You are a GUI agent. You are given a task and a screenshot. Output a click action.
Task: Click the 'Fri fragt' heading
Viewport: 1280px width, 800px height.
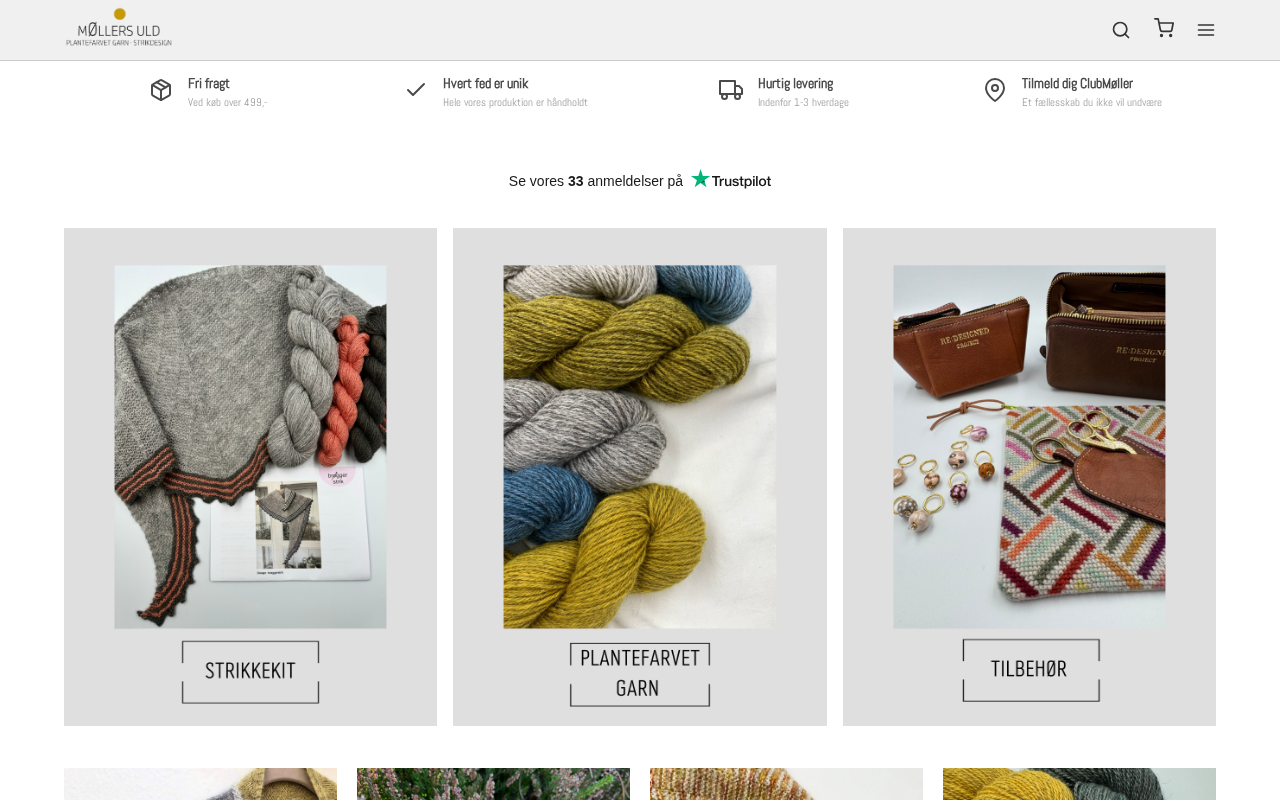[209, 84]
